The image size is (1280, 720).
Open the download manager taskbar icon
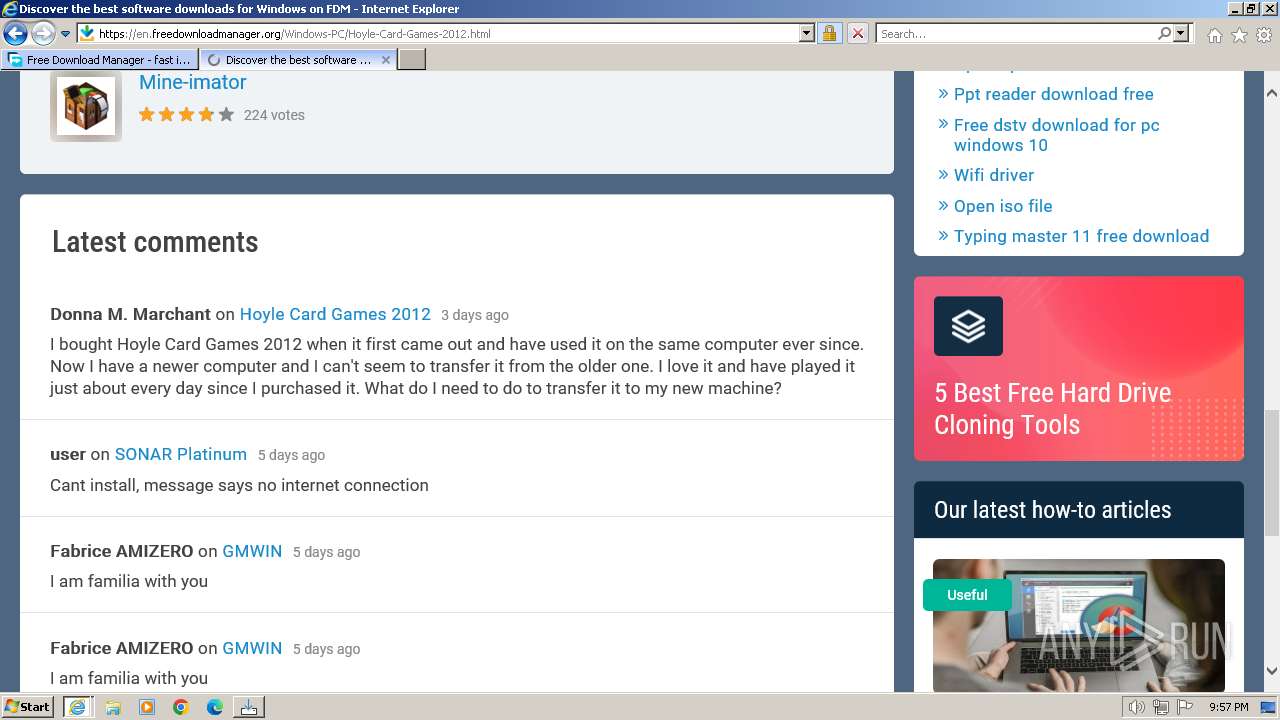click(248, 707)
